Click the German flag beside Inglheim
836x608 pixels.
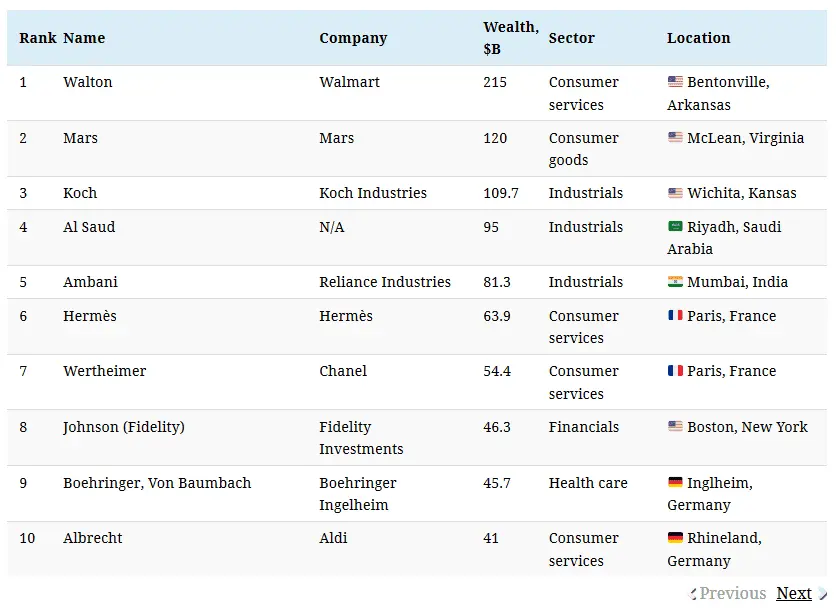point(675,483)
